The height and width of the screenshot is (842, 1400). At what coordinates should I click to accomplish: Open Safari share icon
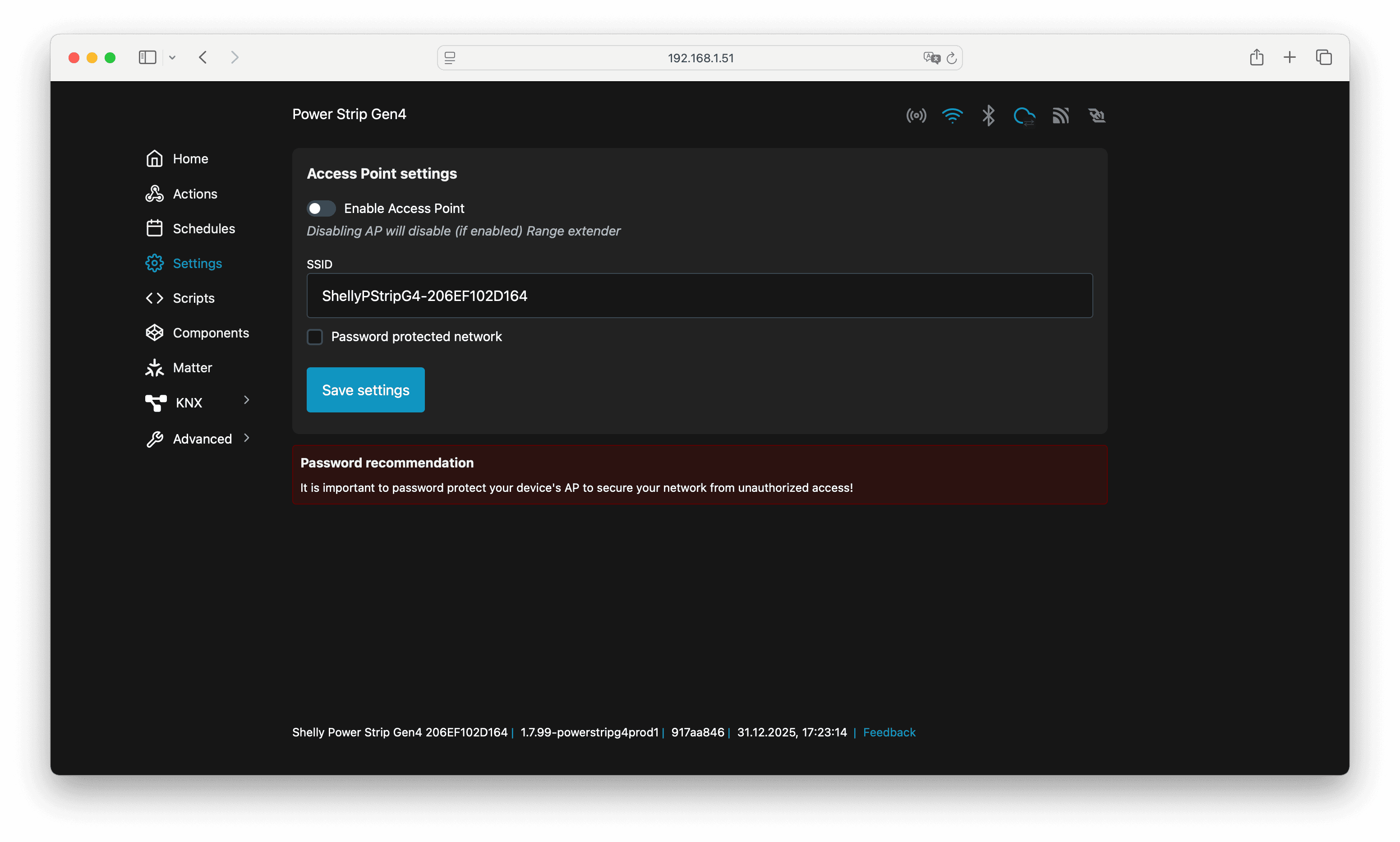[1257, 57]
